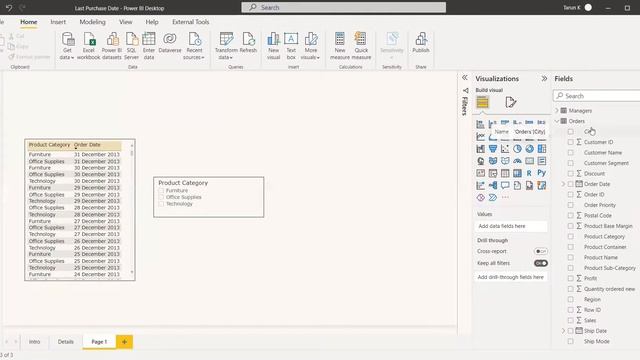Screen dimensions: 640x360
Task: Select the Gauge visual
Action: pos(517,161)
